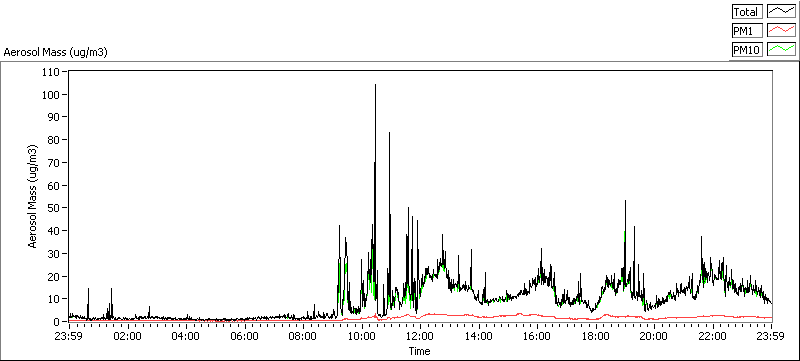This screenshot has height=361, width=800.
Task: Click the 22:00 x-axis time label
Action: (713, 336)
